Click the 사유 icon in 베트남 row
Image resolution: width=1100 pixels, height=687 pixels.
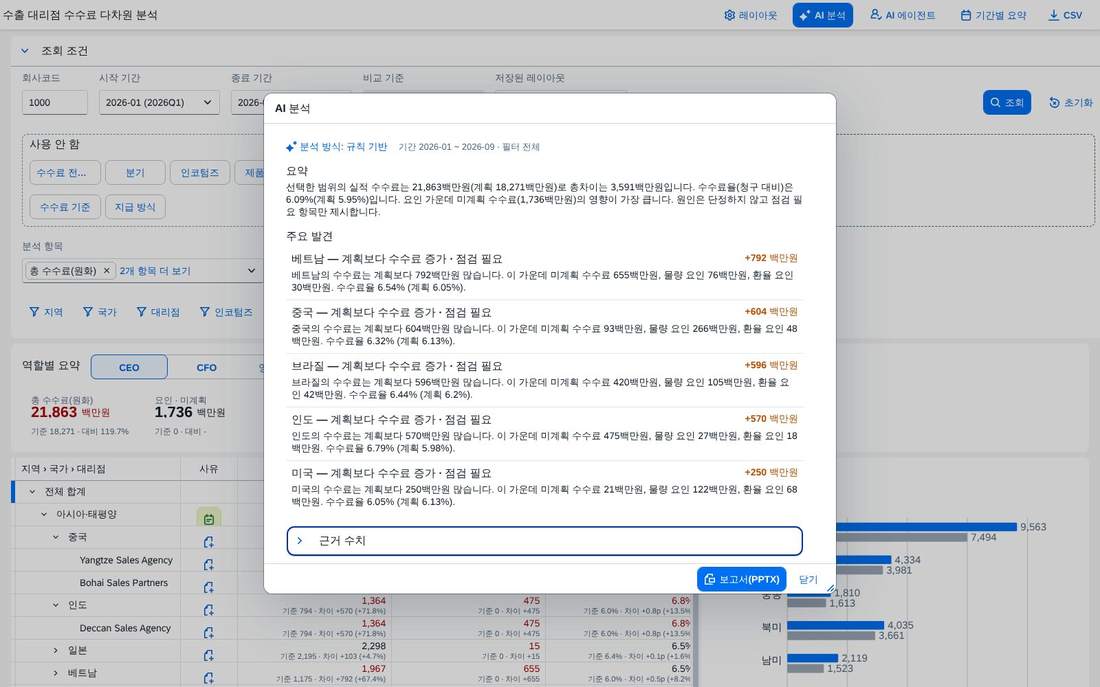(208, 678)
